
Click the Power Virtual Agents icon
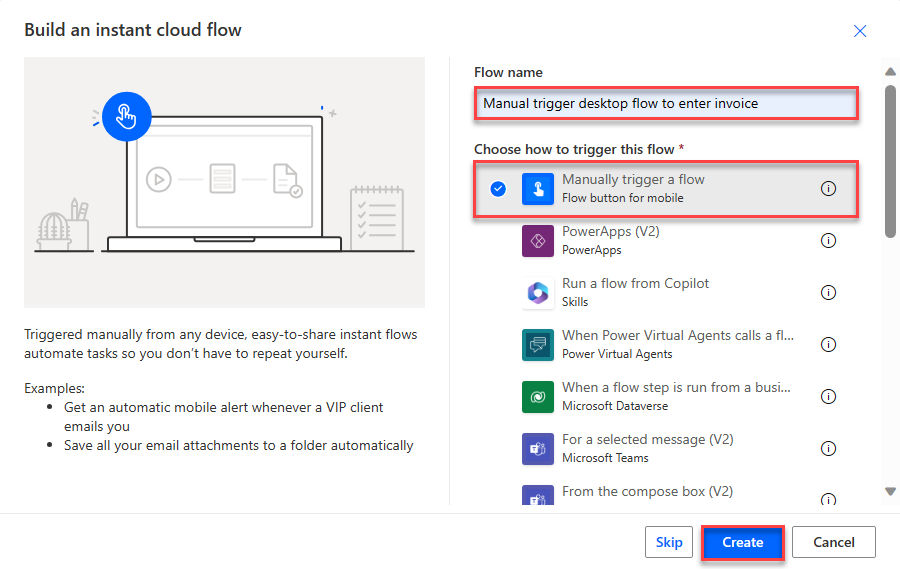pos(538,345)
